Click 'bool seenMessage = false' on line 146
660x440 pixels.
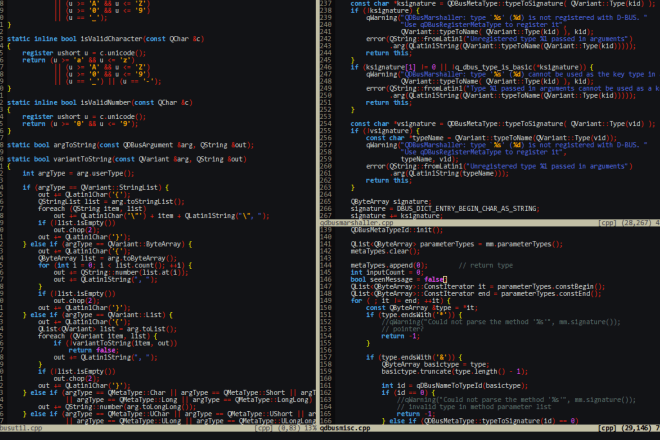397,279
